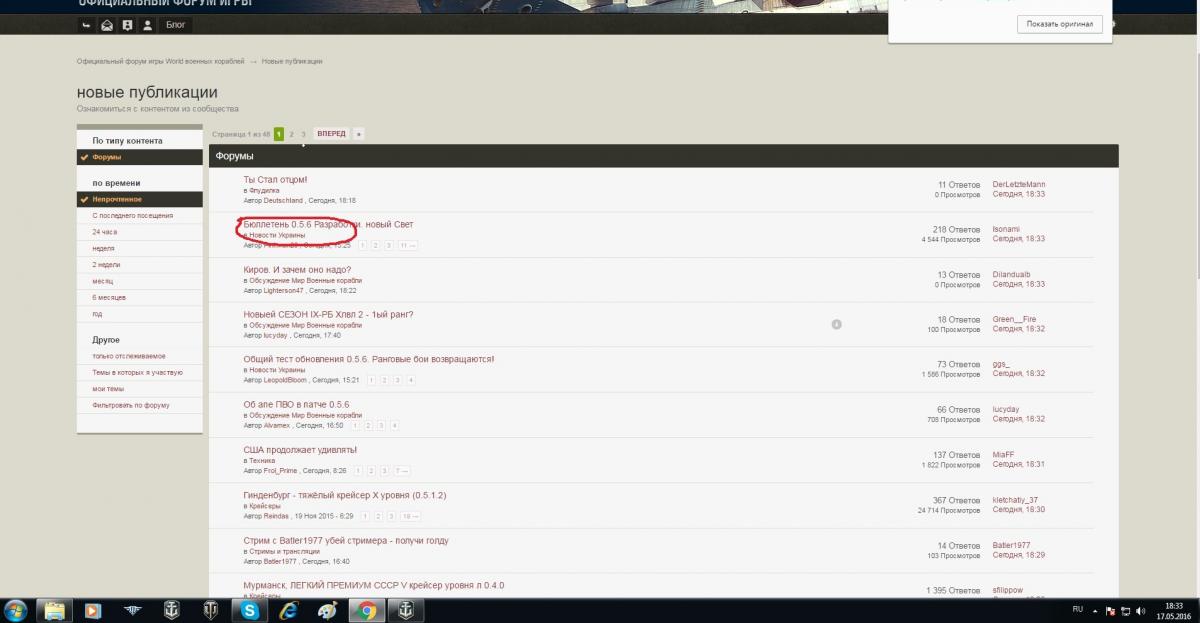The height and width of the screenshot is (623, 1200).
Task: Choose мои темы filter
Action: [108, 389]
